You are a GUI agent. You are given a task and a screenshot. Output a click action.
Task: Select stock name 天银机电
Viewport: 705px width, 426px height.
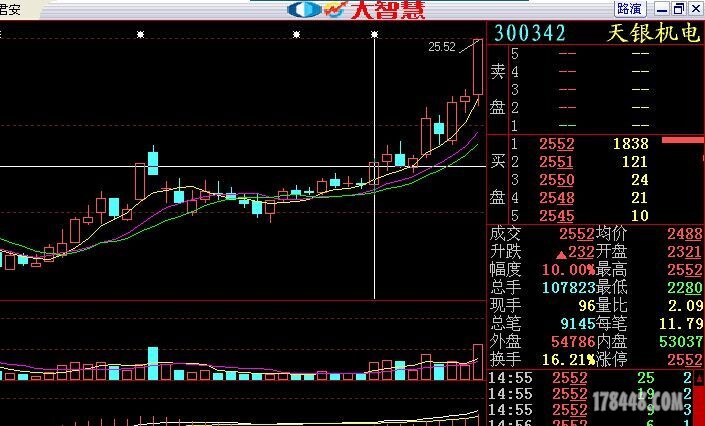654,33
